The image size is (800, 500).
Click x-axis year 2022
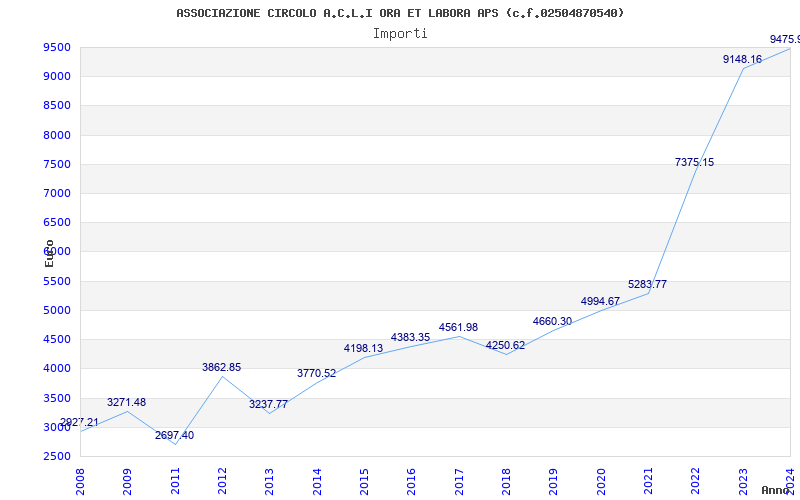pyautogui.click(x=695, y=482)
